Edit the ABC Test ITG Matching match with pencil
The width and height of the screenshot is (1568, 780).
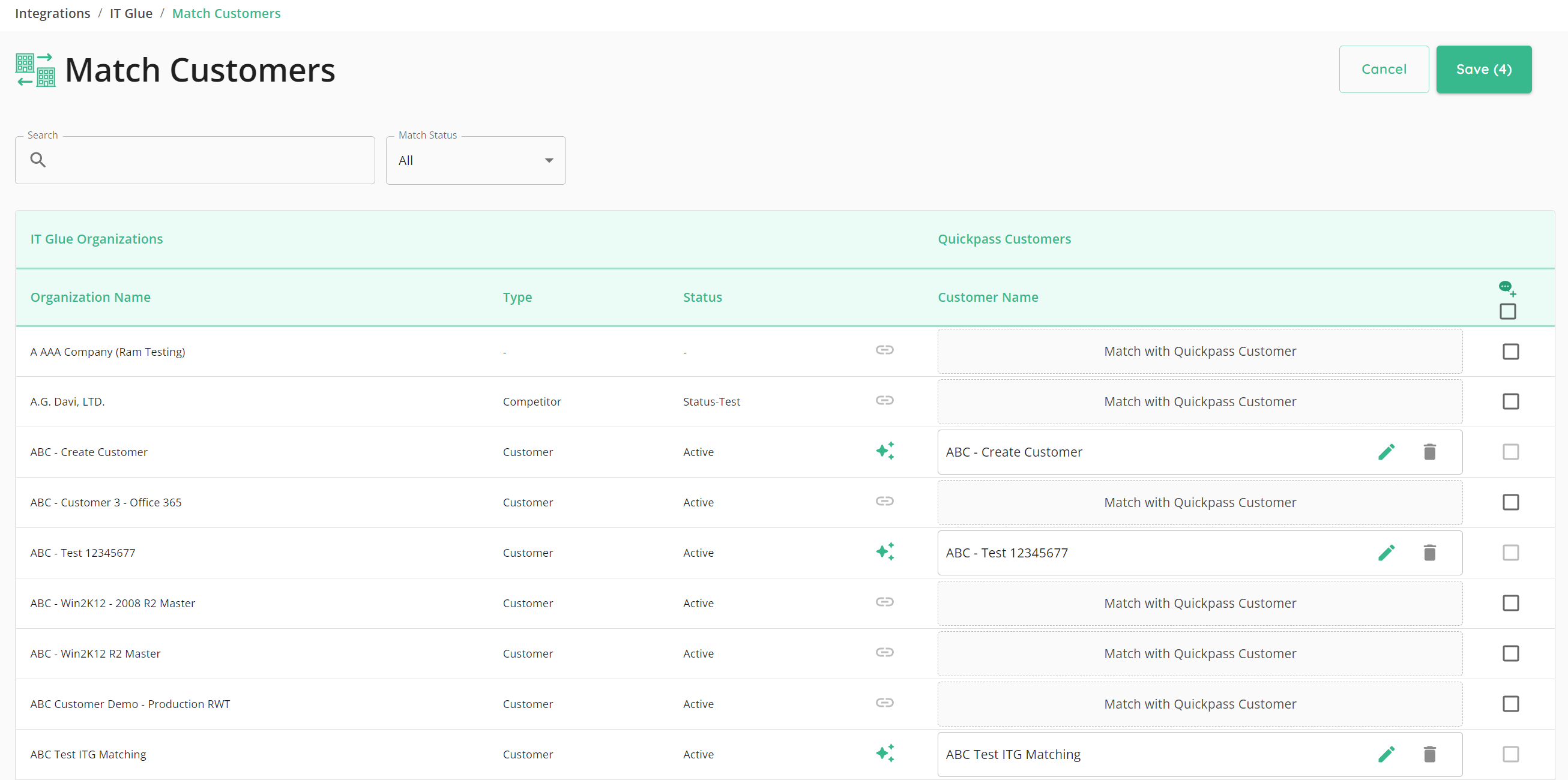coord(1387,754)
